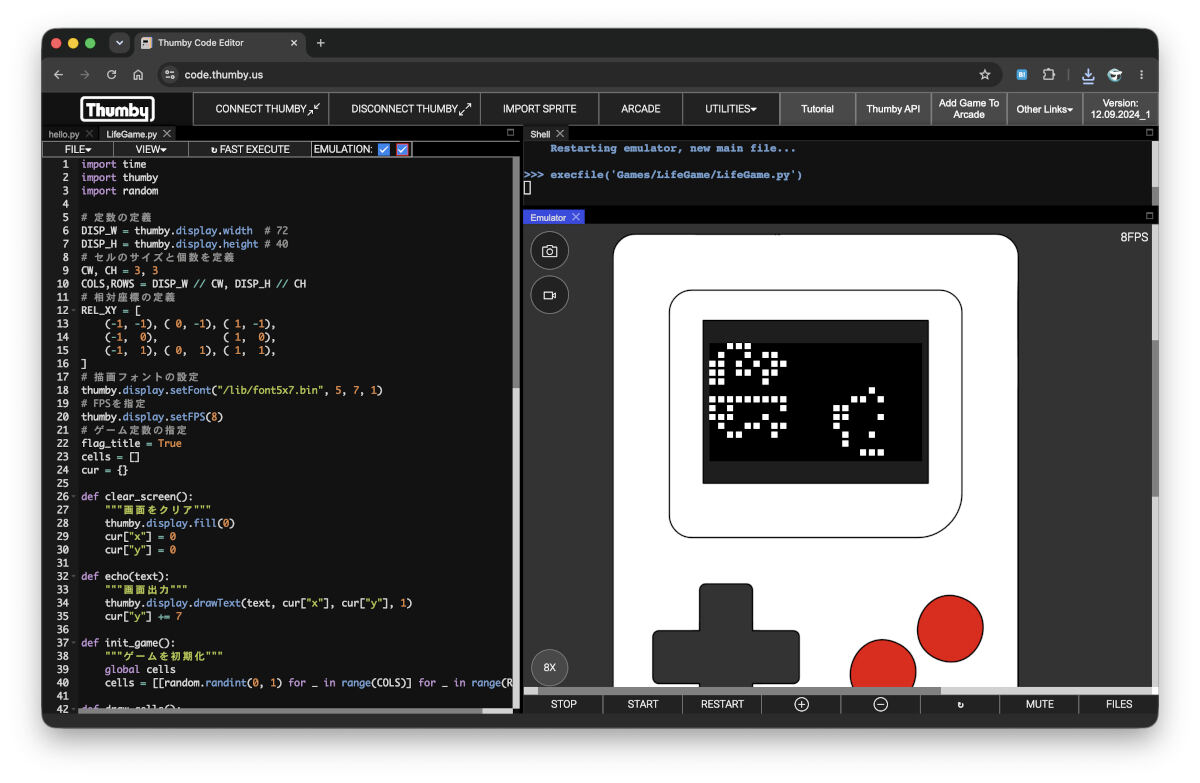Click the Thumby logo

tap(118, 109)
